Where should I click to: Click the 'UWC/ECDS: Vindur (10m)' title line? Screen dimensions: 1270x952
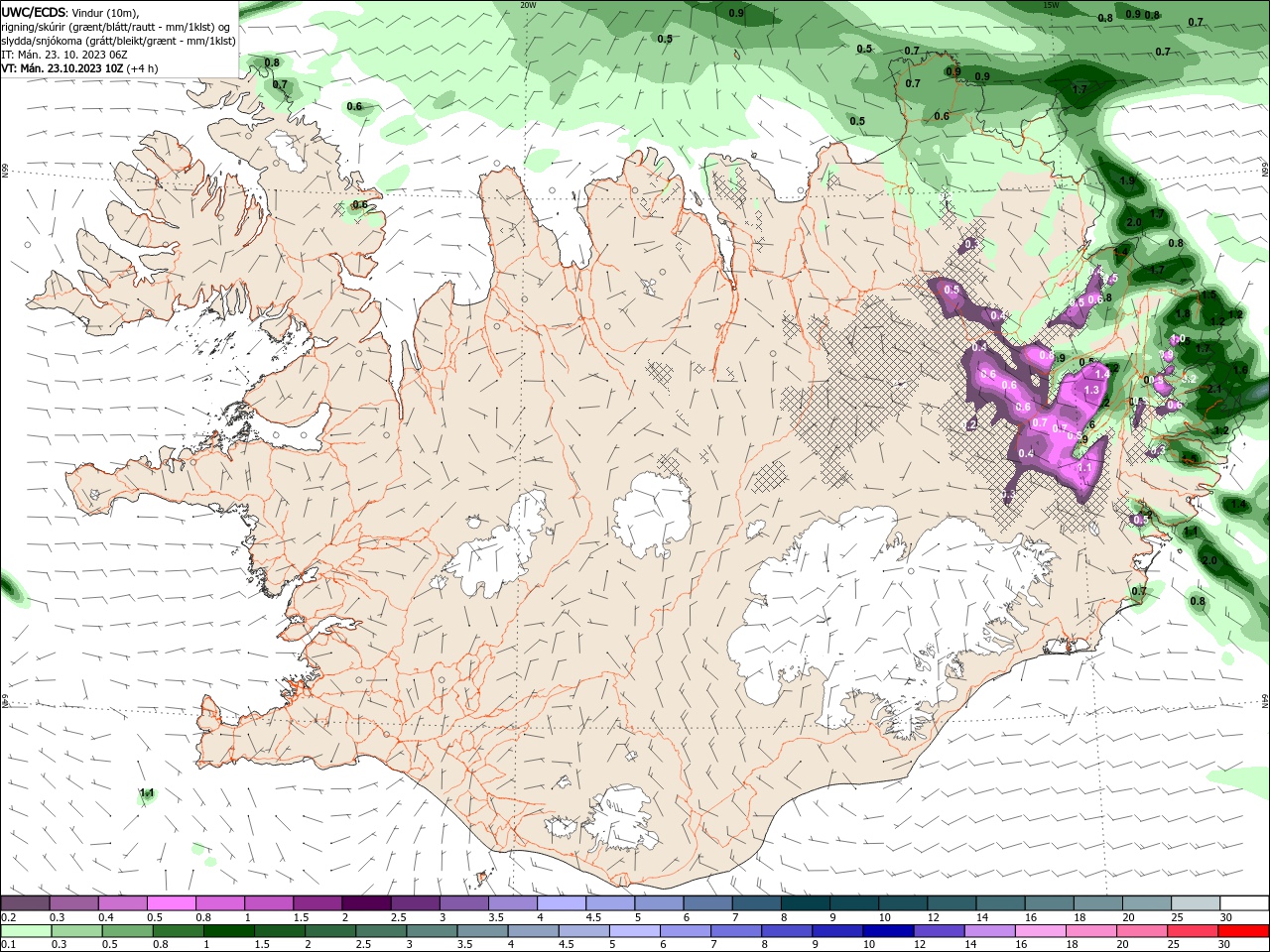click(71, 12)
